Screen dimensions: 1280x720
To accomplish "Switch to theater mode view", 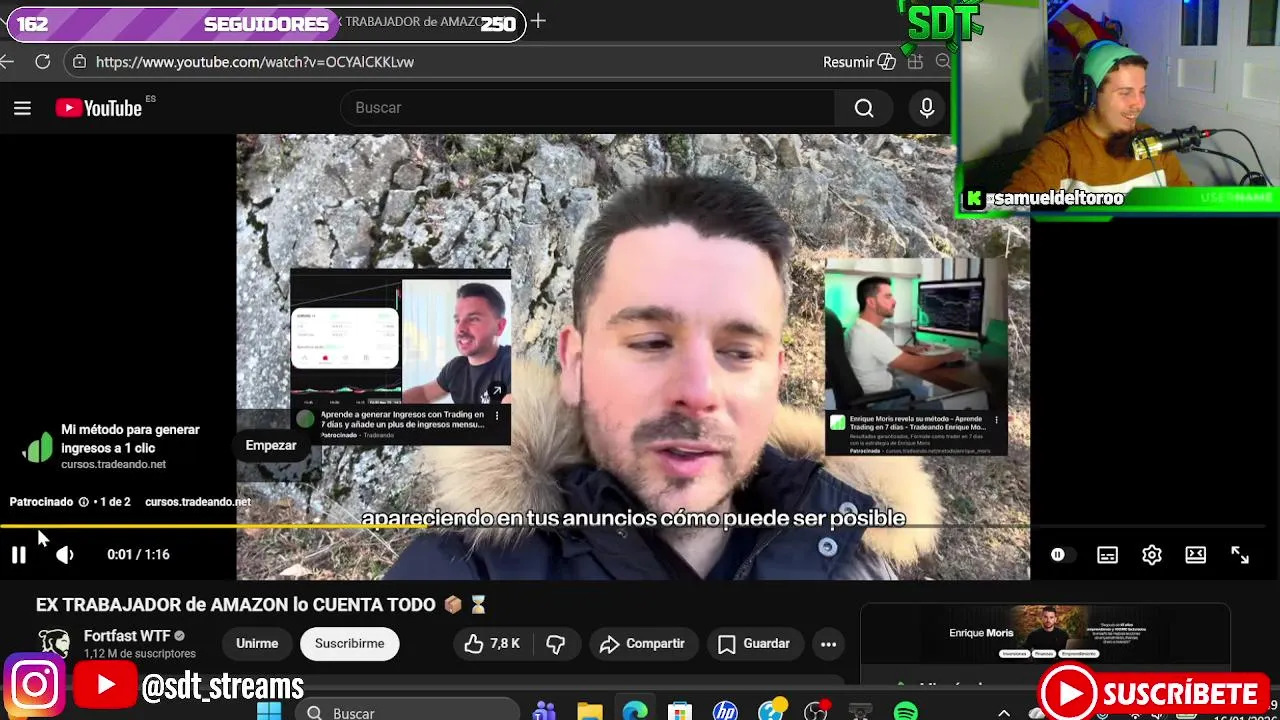I will 1196,555.
